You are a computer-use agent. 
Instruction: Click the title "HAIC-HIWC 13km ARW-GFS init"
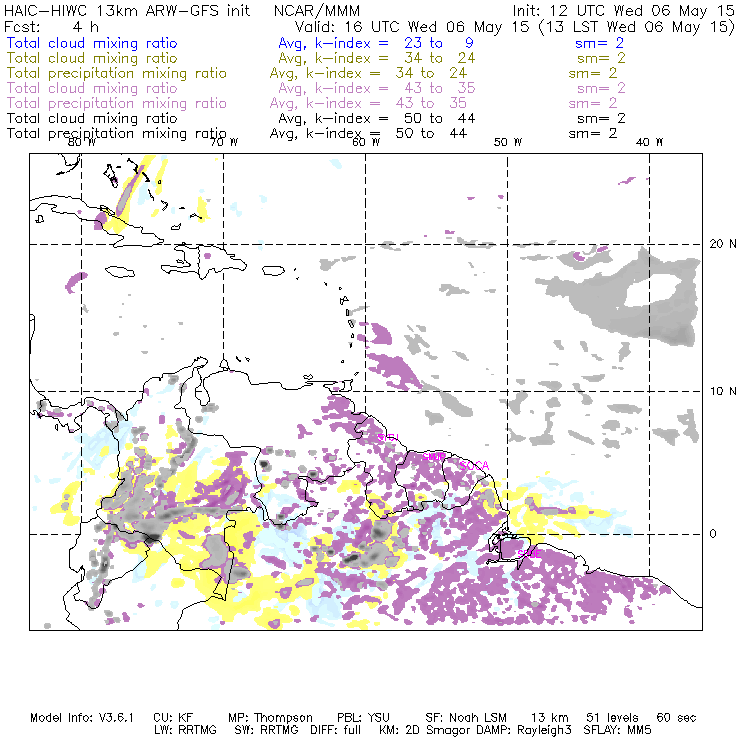point(127,11)
